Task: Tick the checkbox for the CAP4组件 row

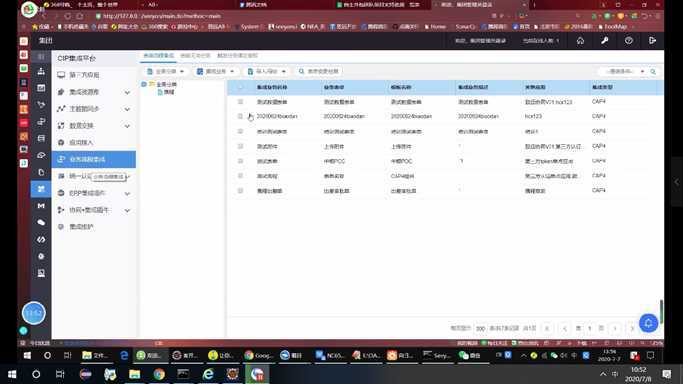Action: tap(240, 176)
